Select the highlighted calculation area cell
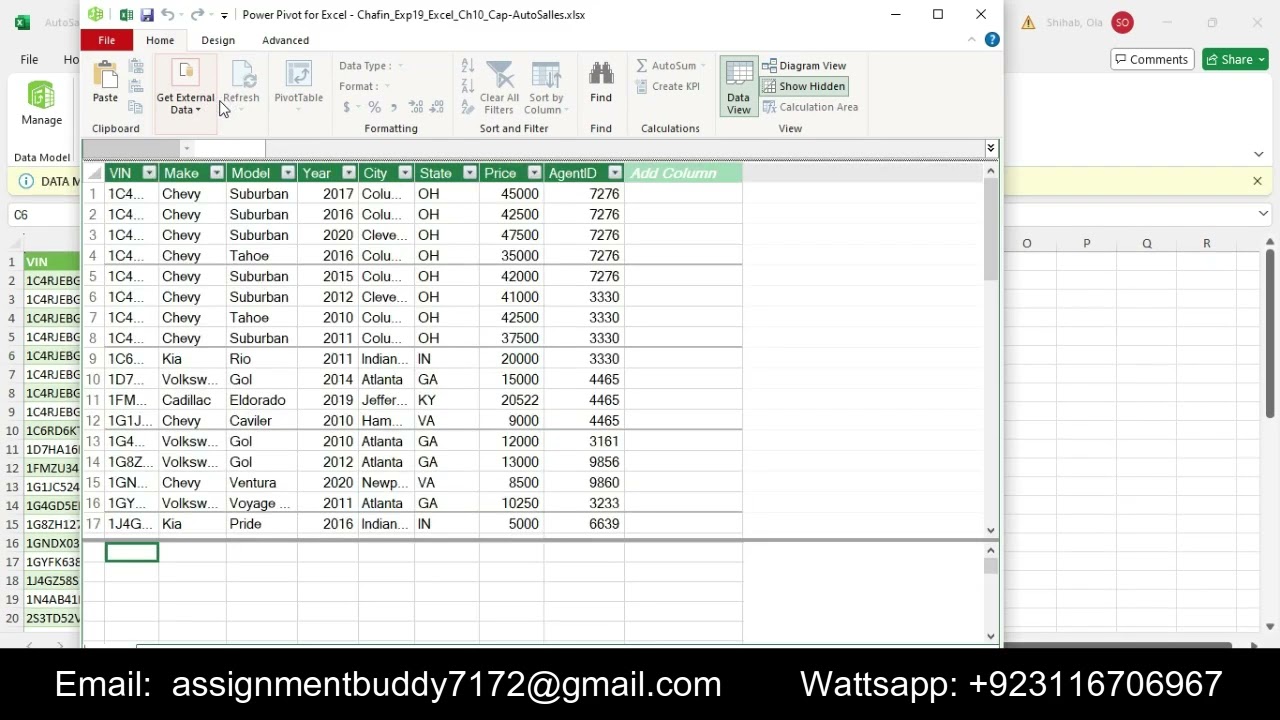Screen dimensions: 1280x720 132,552
